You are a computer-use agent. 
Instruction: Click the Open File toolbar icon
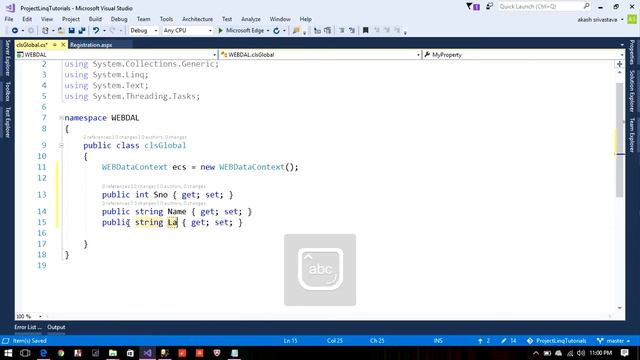61,31
